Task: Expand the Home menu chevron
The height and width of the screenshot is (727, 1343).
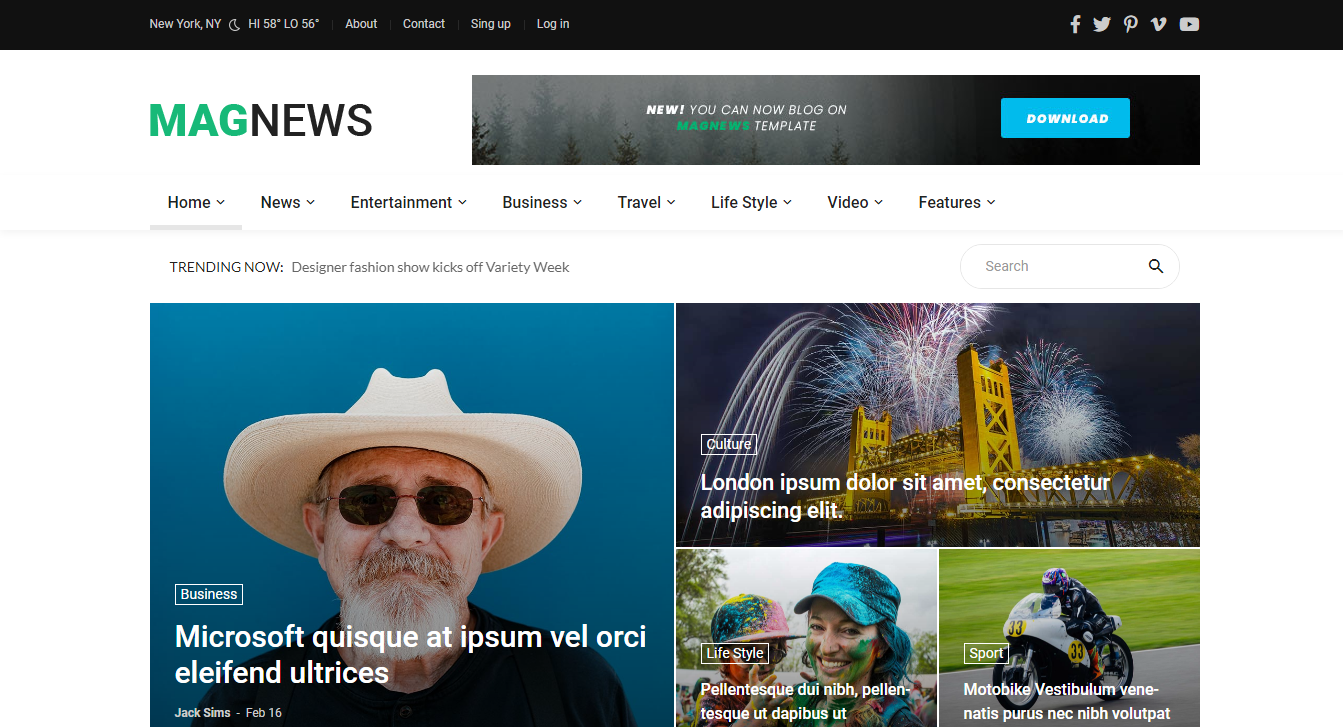Action: click(x=221, y=202)
